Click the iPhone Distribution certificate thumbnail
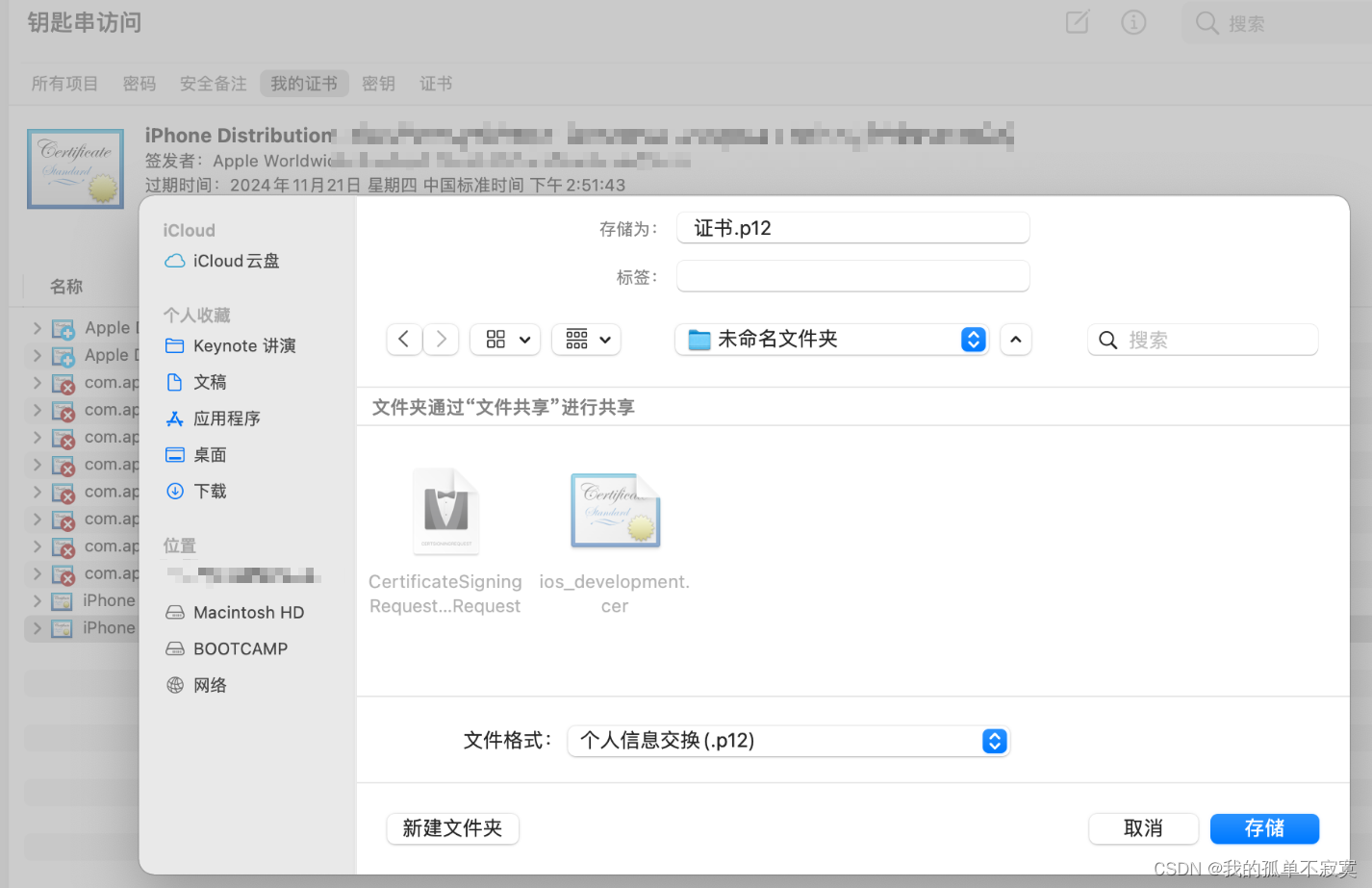This screenshot has width=1372, height=888. pyautogui.click(x=75, y=168)
